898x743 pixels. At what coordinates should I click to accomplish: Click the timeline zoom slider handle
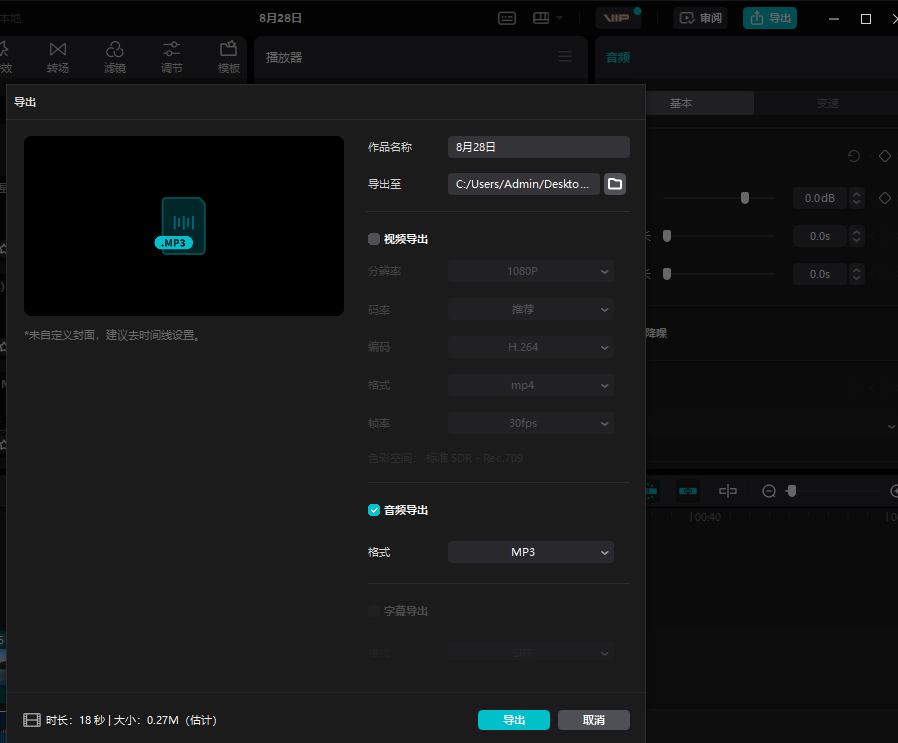click(x=793, y=491)
